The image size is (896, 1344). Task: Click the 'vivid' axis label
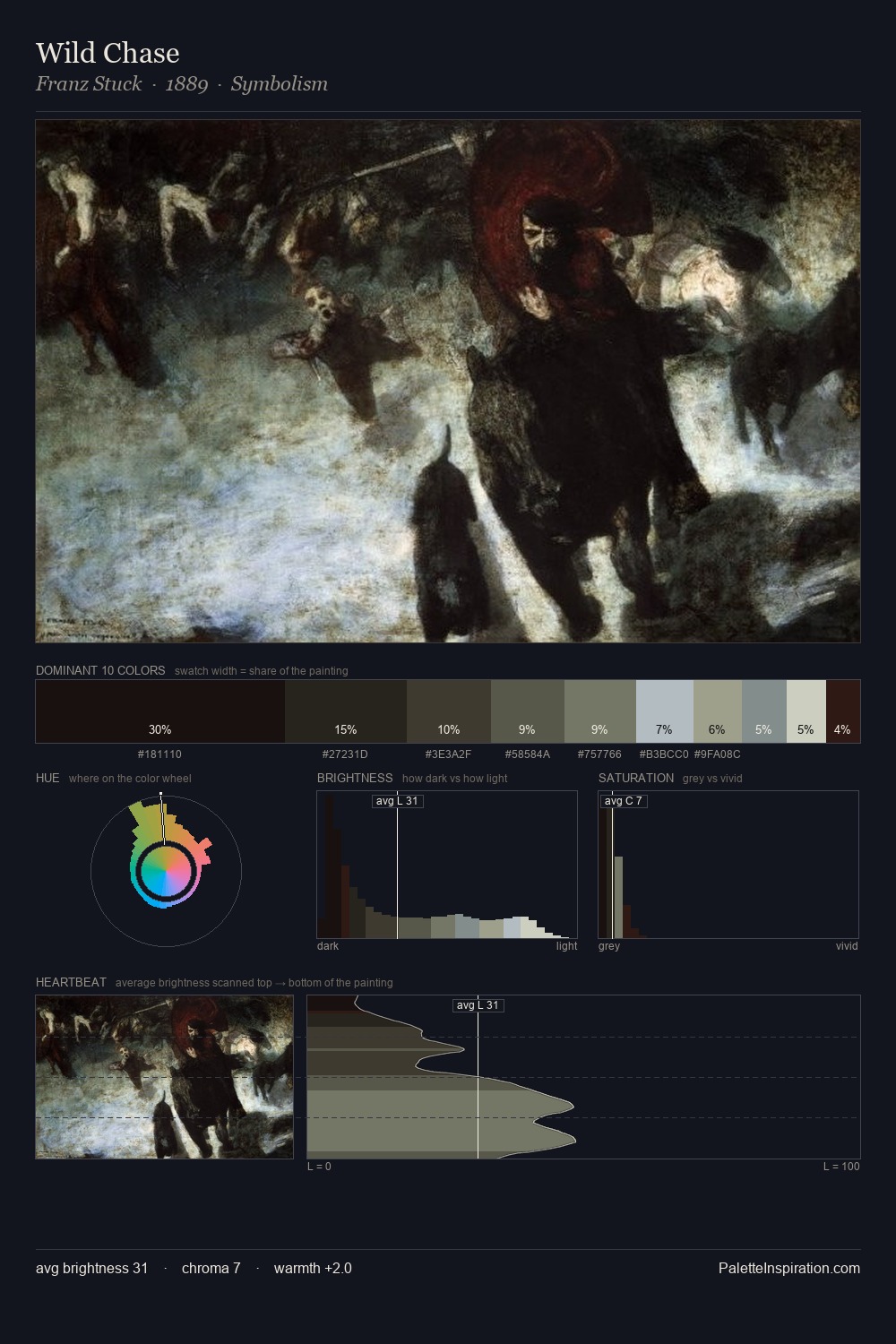point(847,946)
